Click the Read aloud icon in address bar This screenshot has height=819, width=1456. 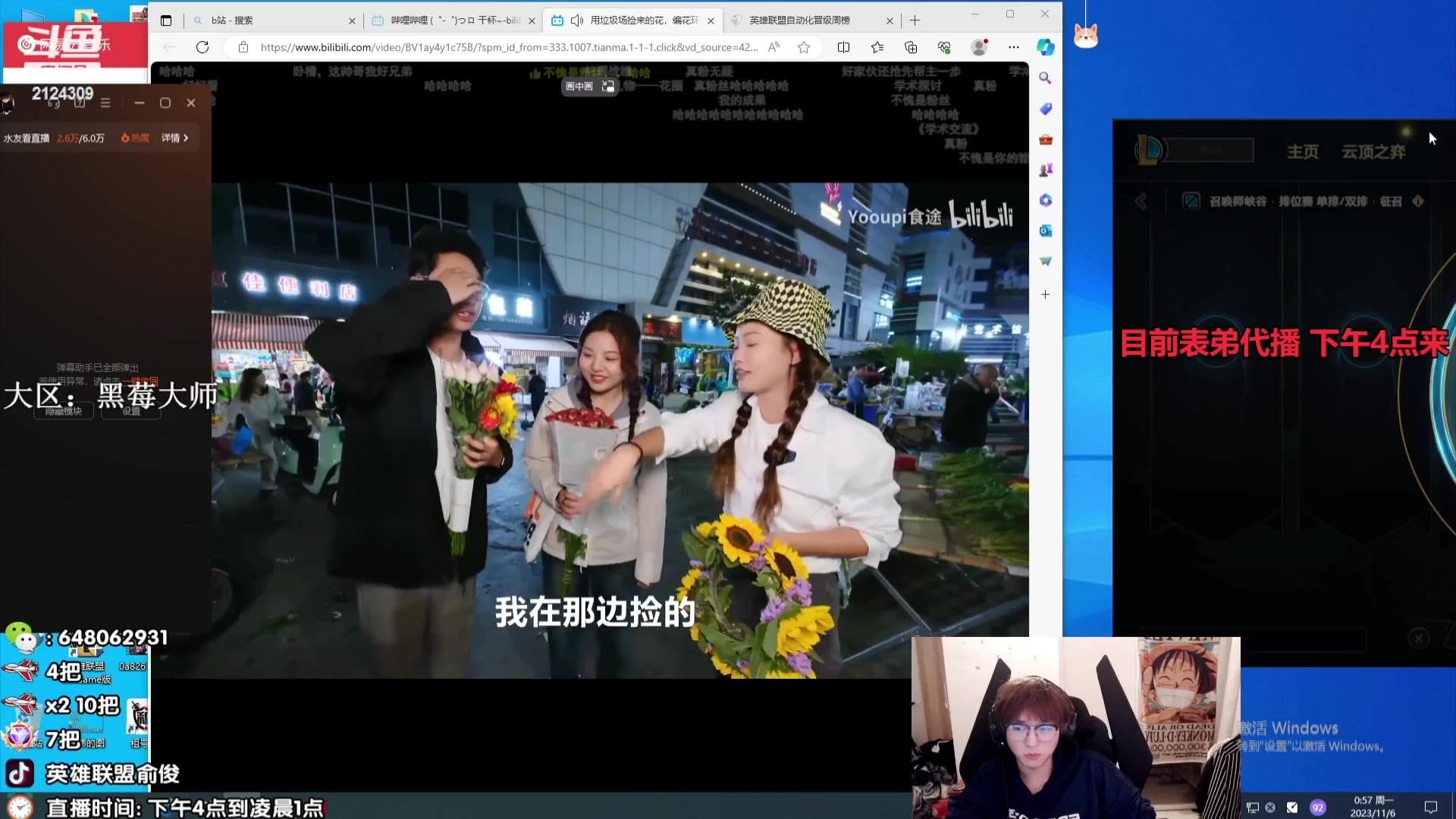click(773, 47)
